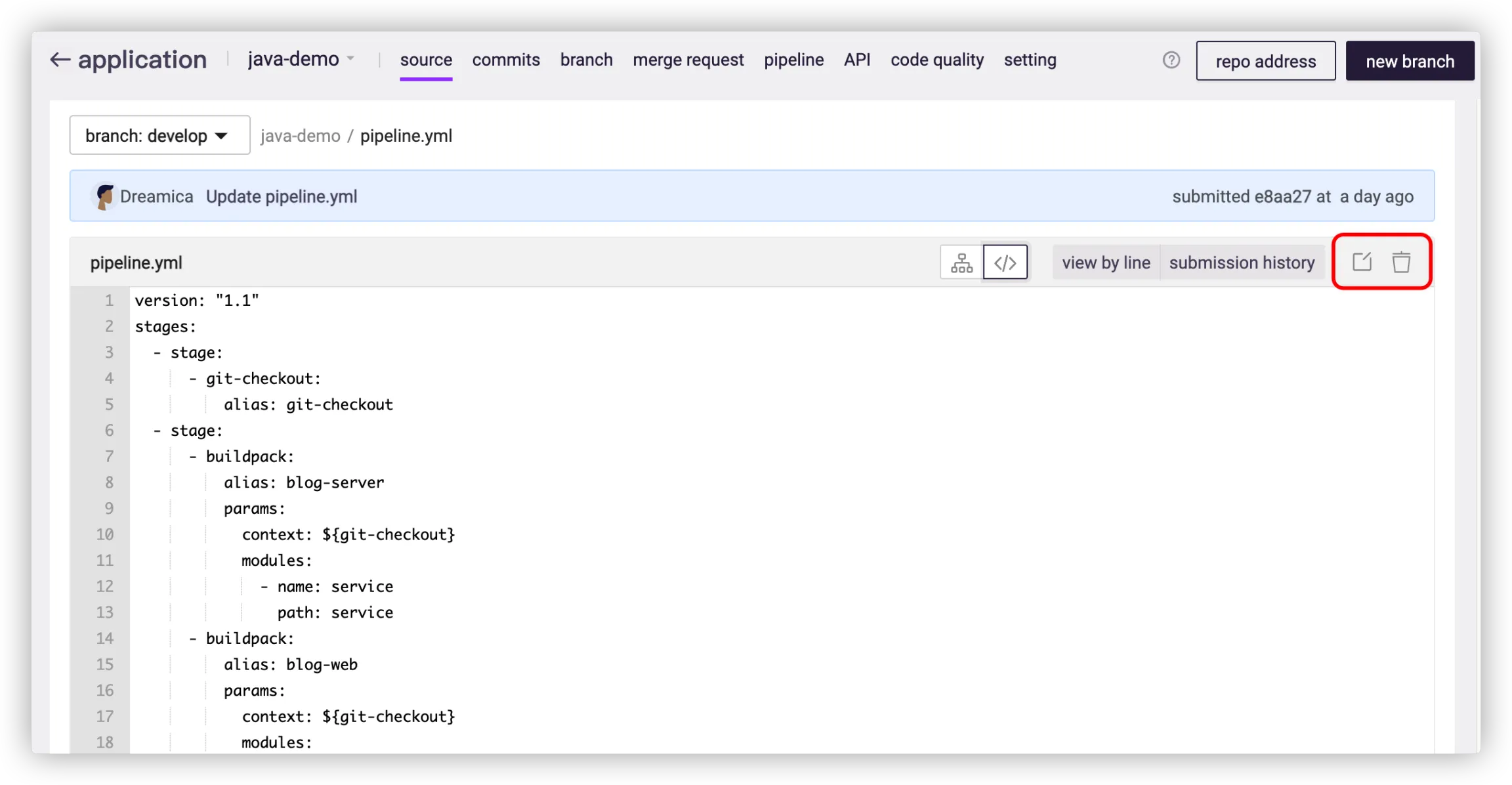Click the edit file icon
Viewport: 1512px width, 785px height.
click(1362, 262)
